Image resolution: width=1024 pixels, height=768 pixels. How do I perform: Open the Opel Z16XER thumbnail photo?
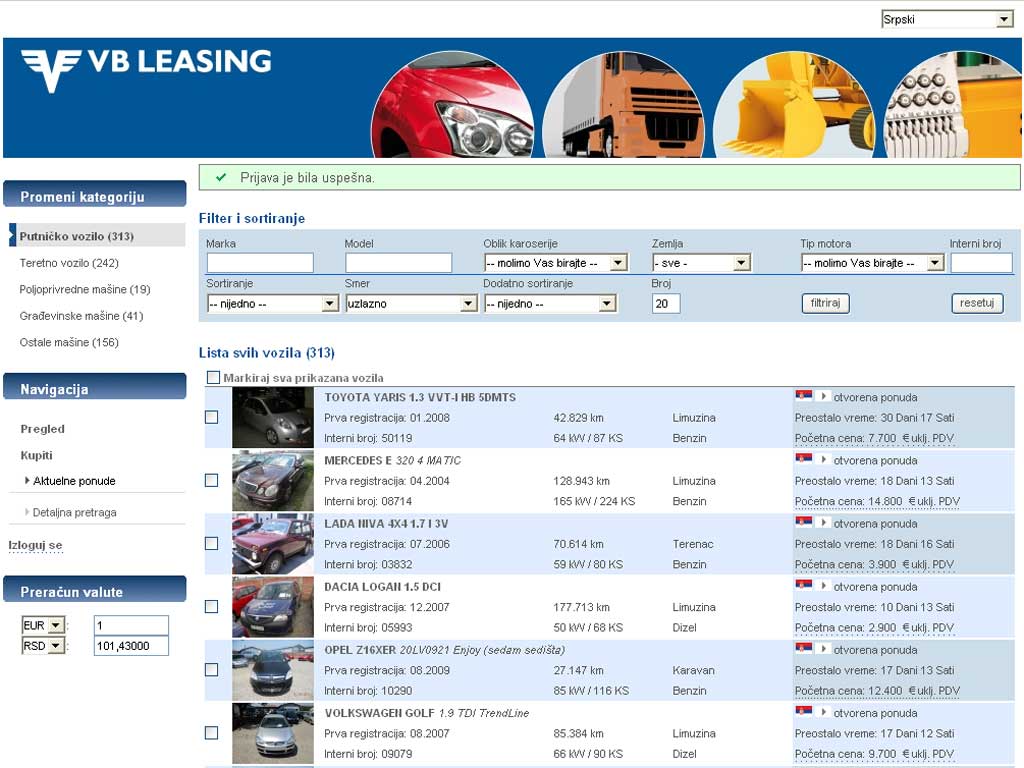pos(273,670)
